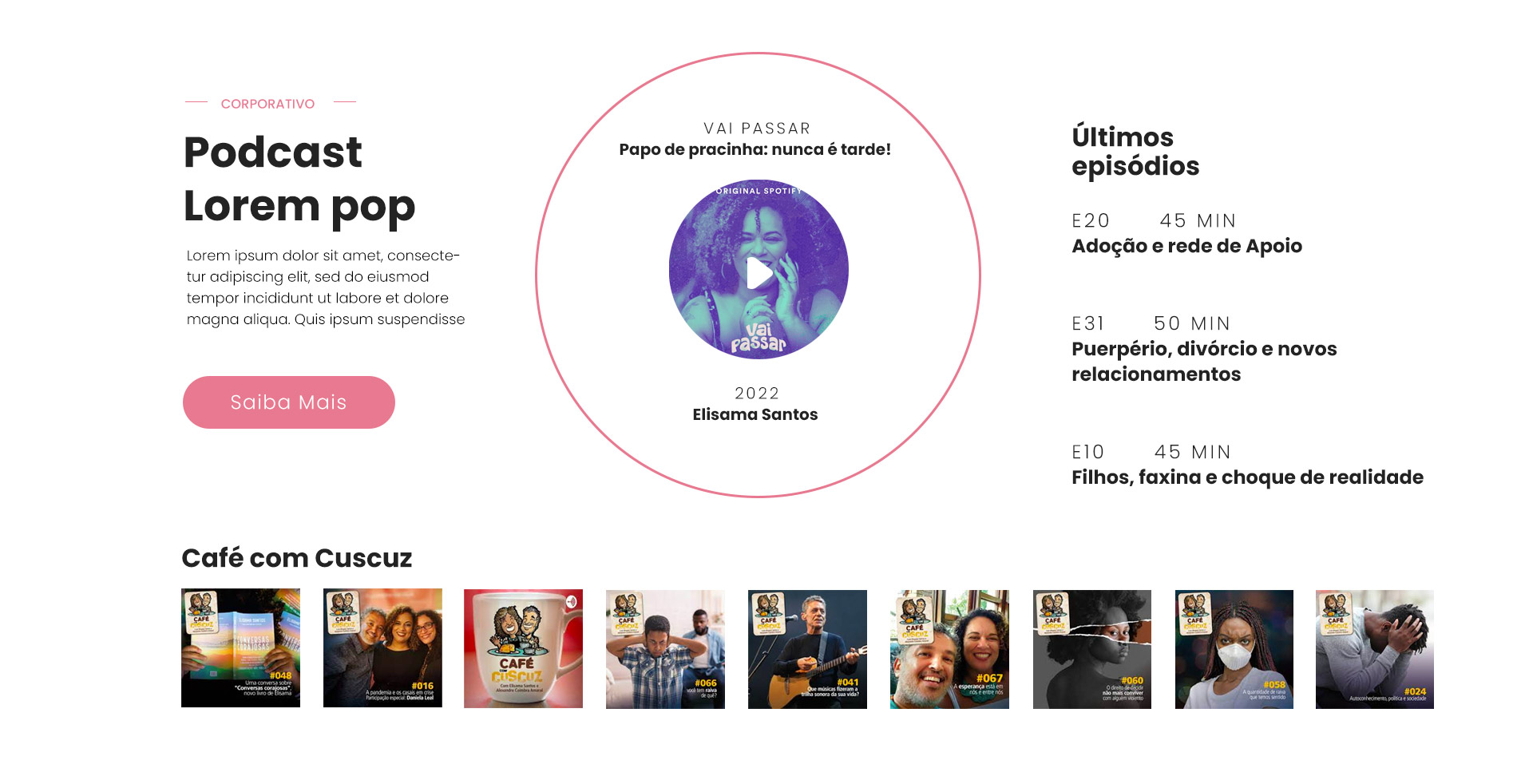
Task: Open the Café com Cuscuz mug cover thumbnail
Action: pyautogui.click(x=523, y=648)
